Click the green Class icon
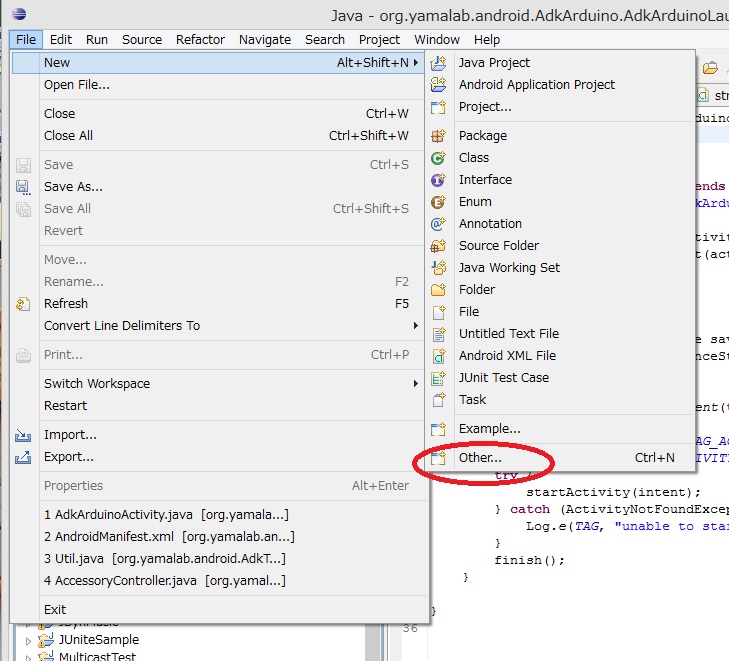This screenshot has height=661, width=729. [438, 158]
